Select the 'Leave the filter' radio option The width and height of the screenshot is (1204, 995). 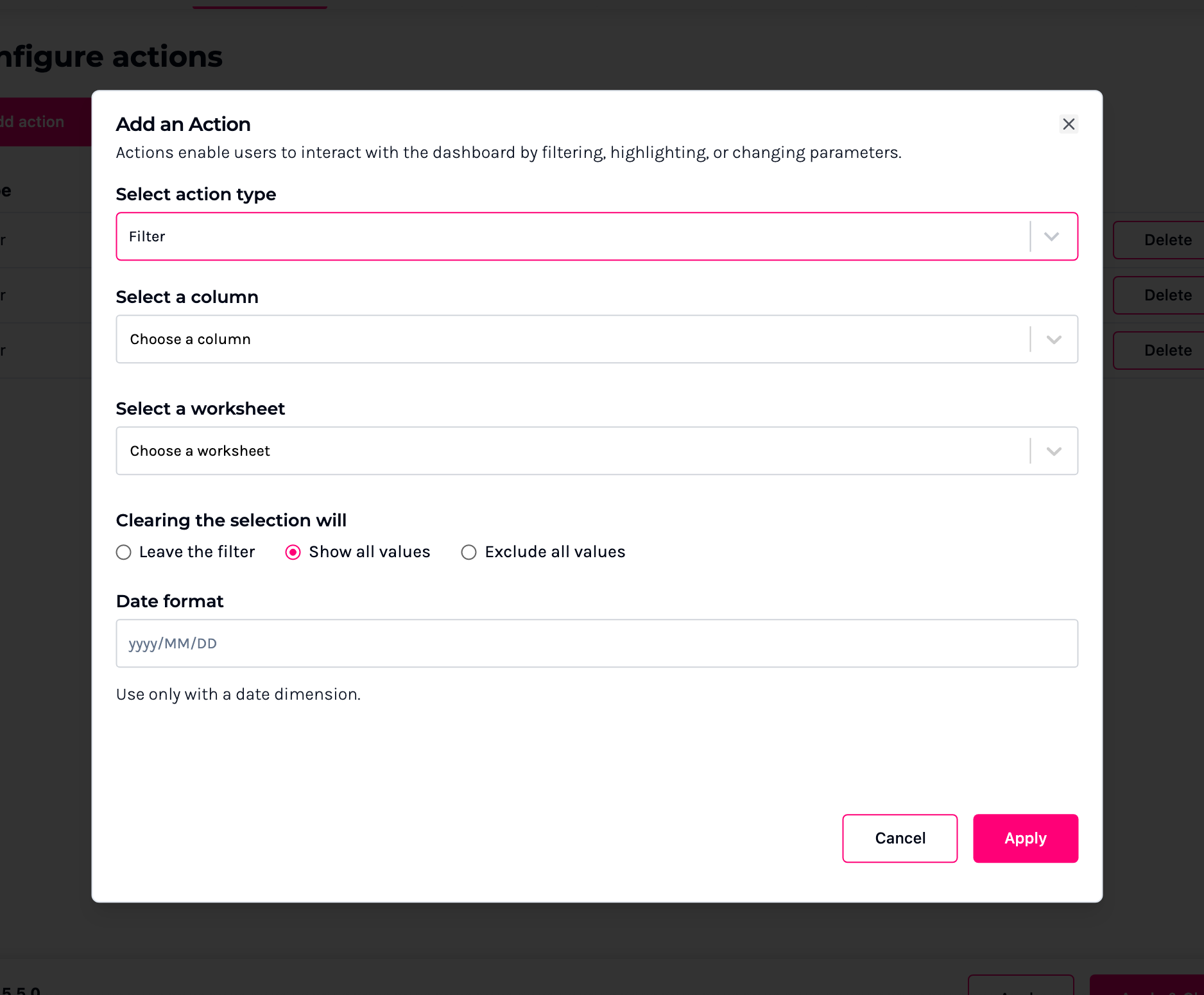coord(124,553)
